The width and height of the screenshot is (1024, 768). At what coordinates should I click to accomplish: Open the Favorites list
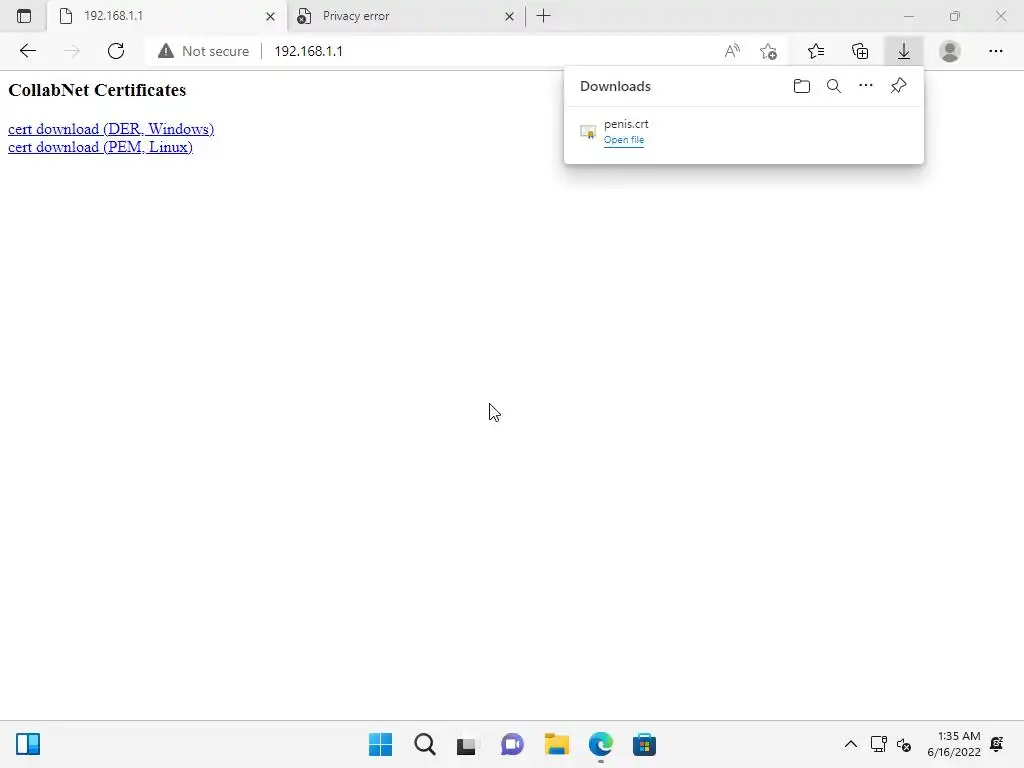[816, 51]
